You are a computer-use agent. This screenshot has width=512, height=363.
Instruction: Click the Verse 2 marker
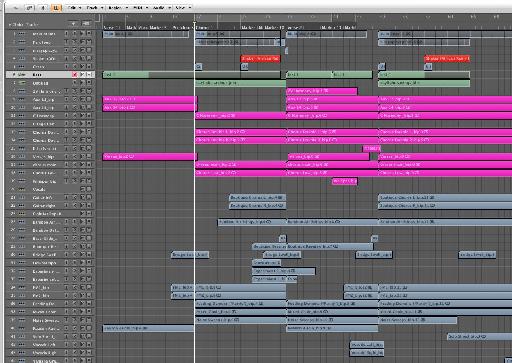click(295, 27)
